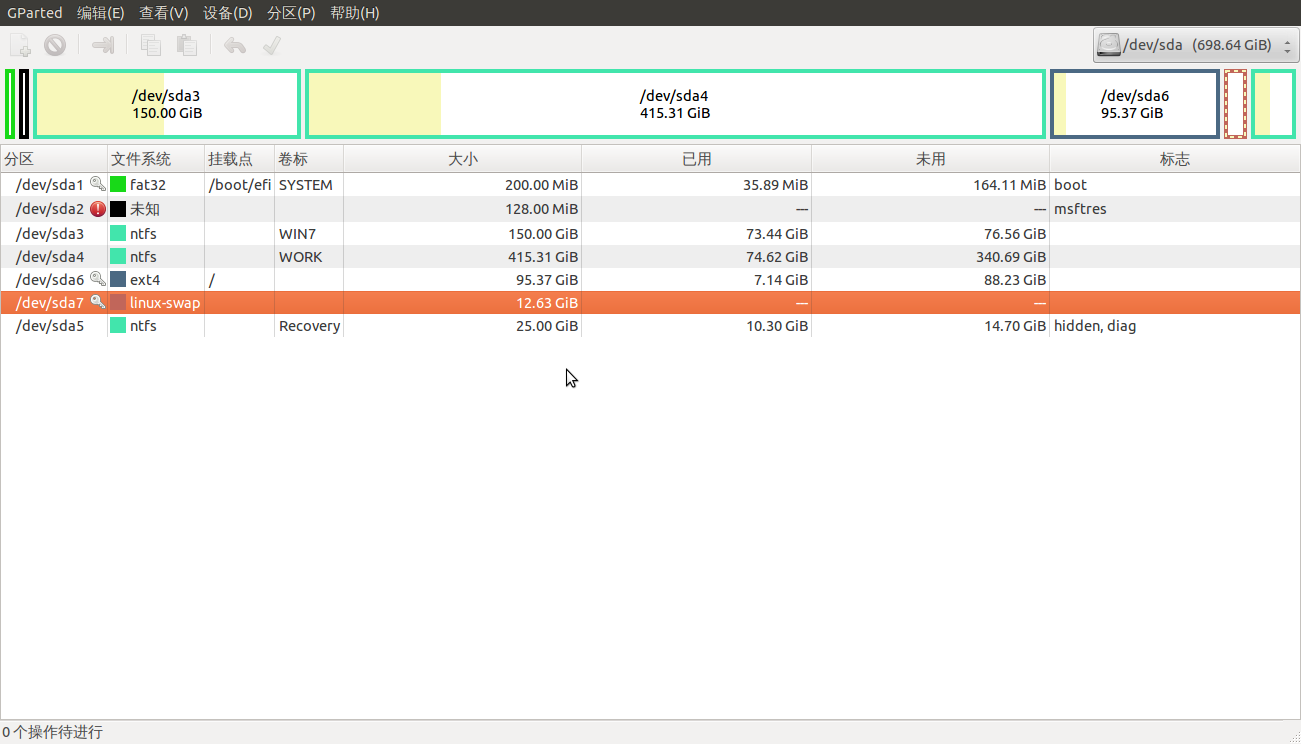
Task: Click the 未用 column header
Action: [x=930, y=159]
